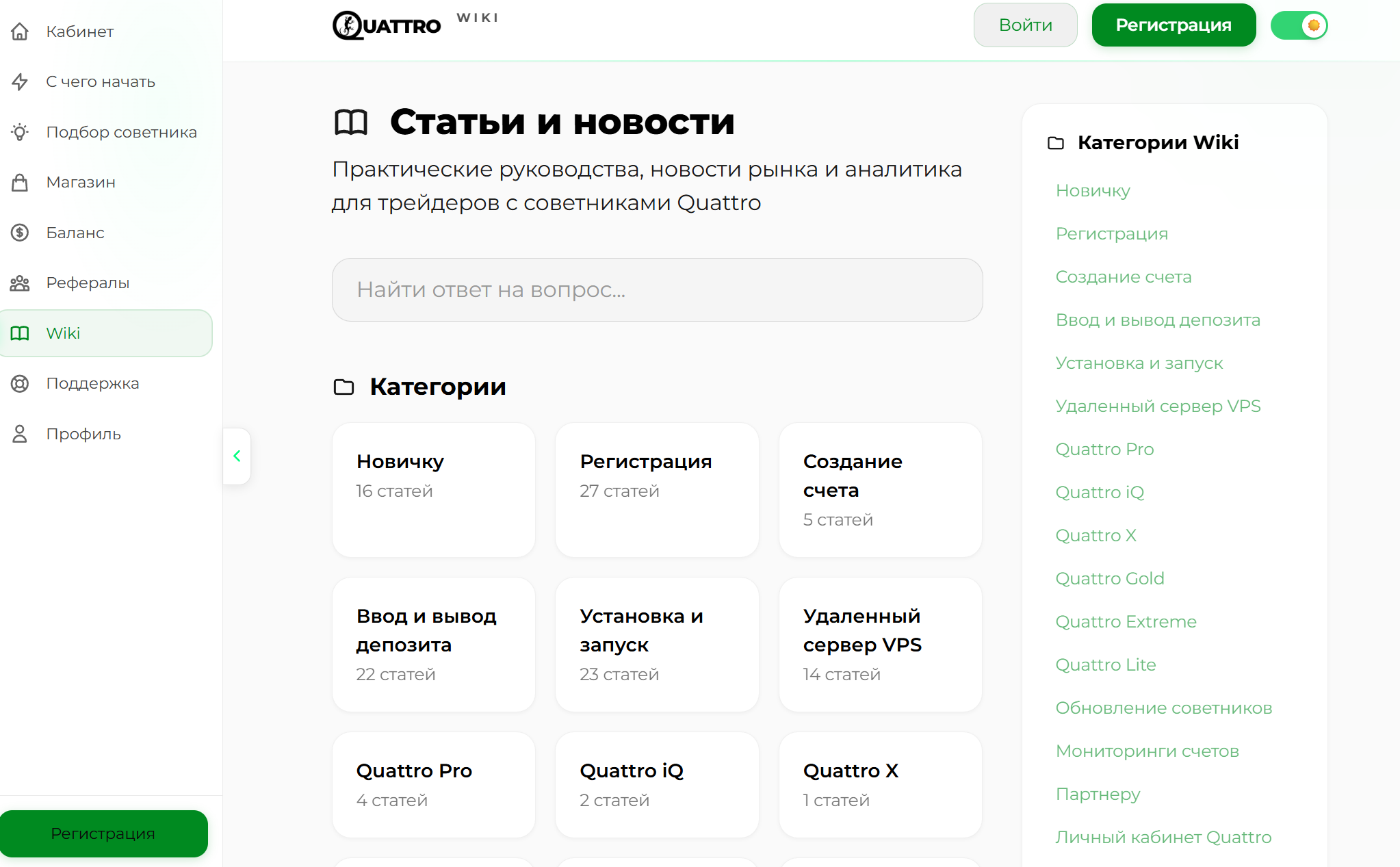This screenshot has width=1400, height=867.
Task: Click Установка и запуск wiki link
Action: coord(1139,363)
